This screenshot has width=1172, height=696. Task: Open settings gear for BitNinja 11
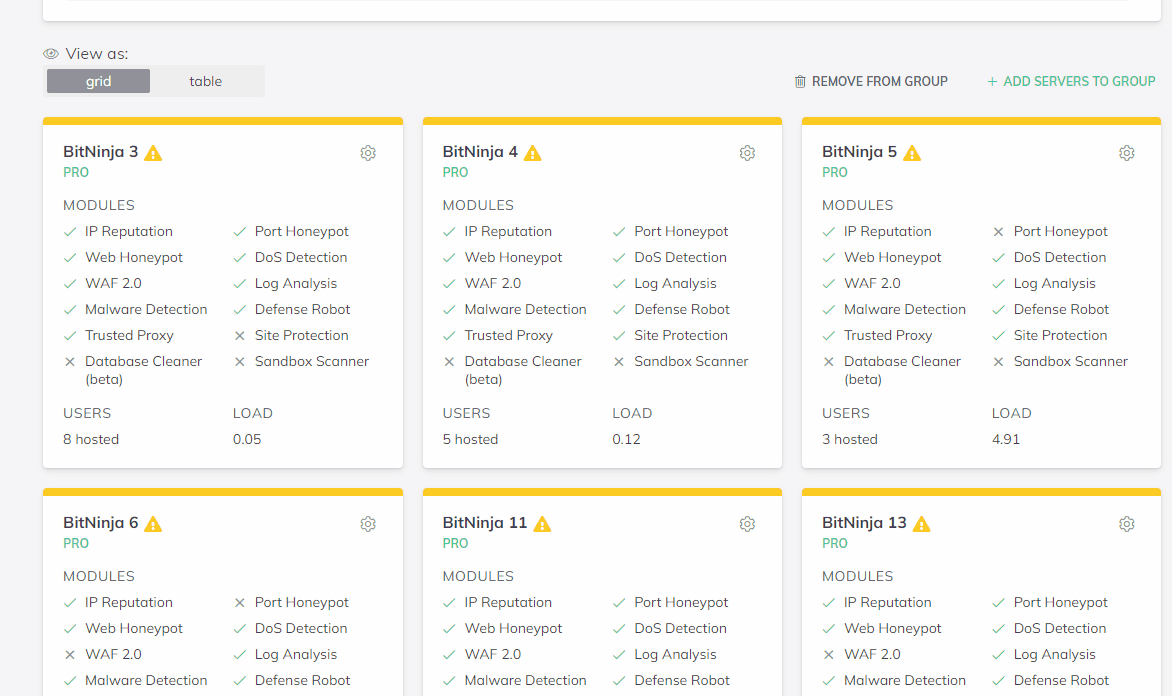pos(747,524)
